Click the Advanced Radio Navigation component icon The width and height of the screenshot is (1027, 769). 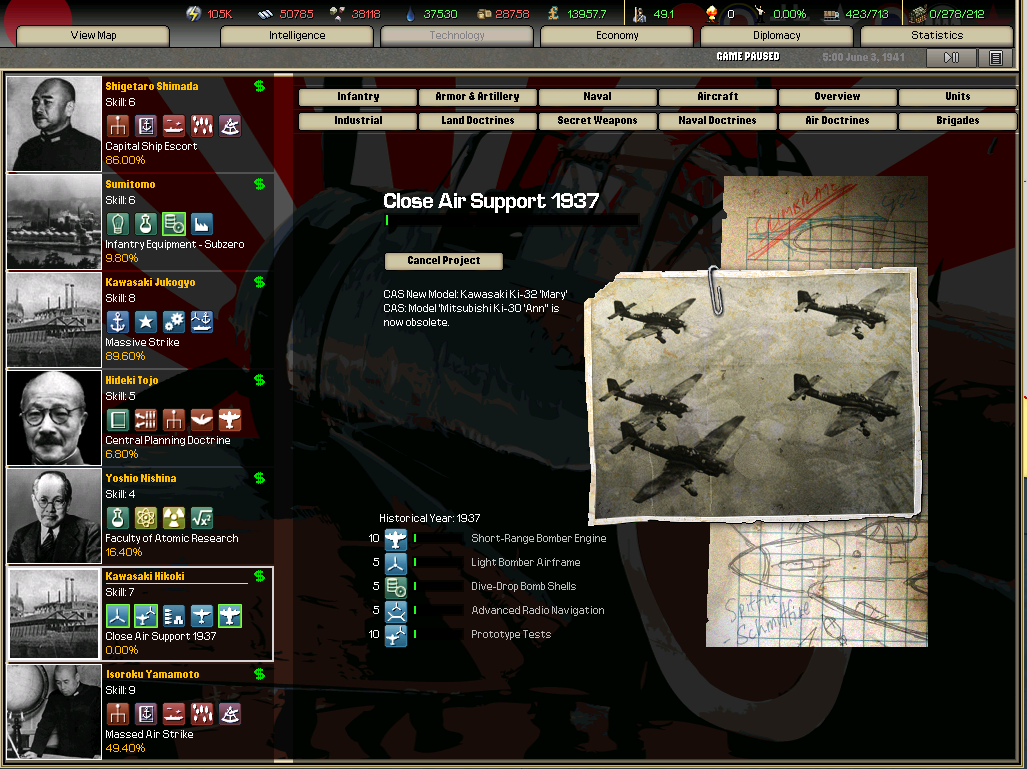[396, 611]
